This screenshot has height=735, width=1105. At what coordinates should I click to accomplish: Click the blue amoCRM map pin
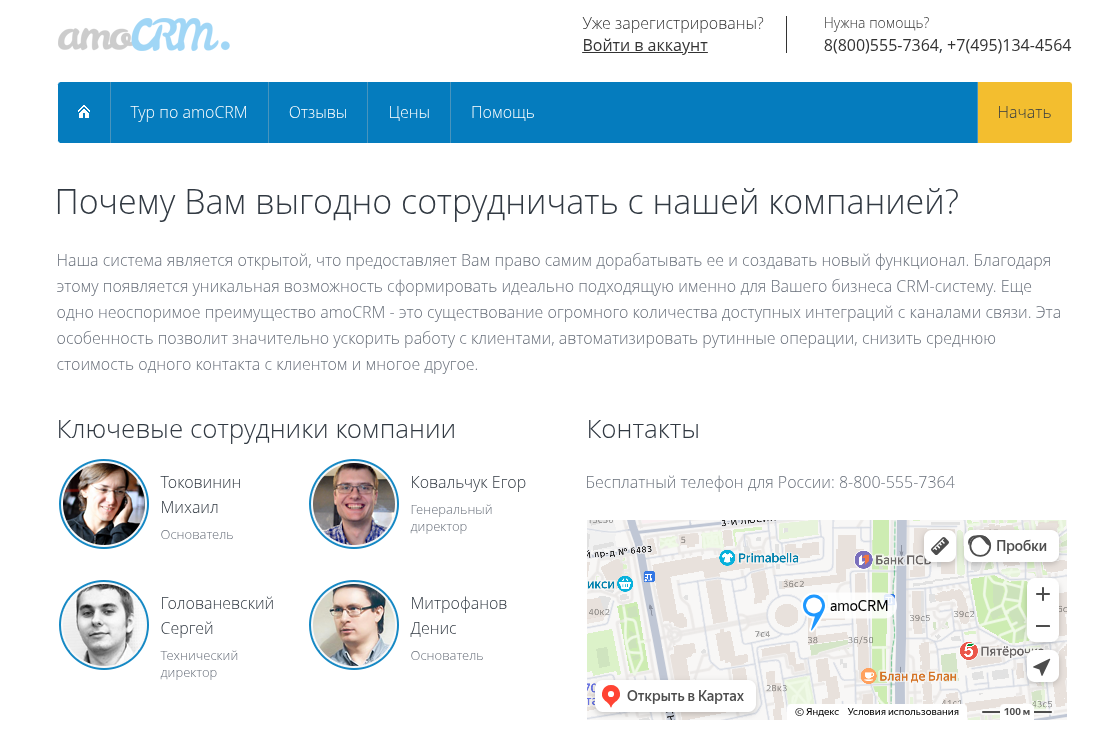[813, 610]
